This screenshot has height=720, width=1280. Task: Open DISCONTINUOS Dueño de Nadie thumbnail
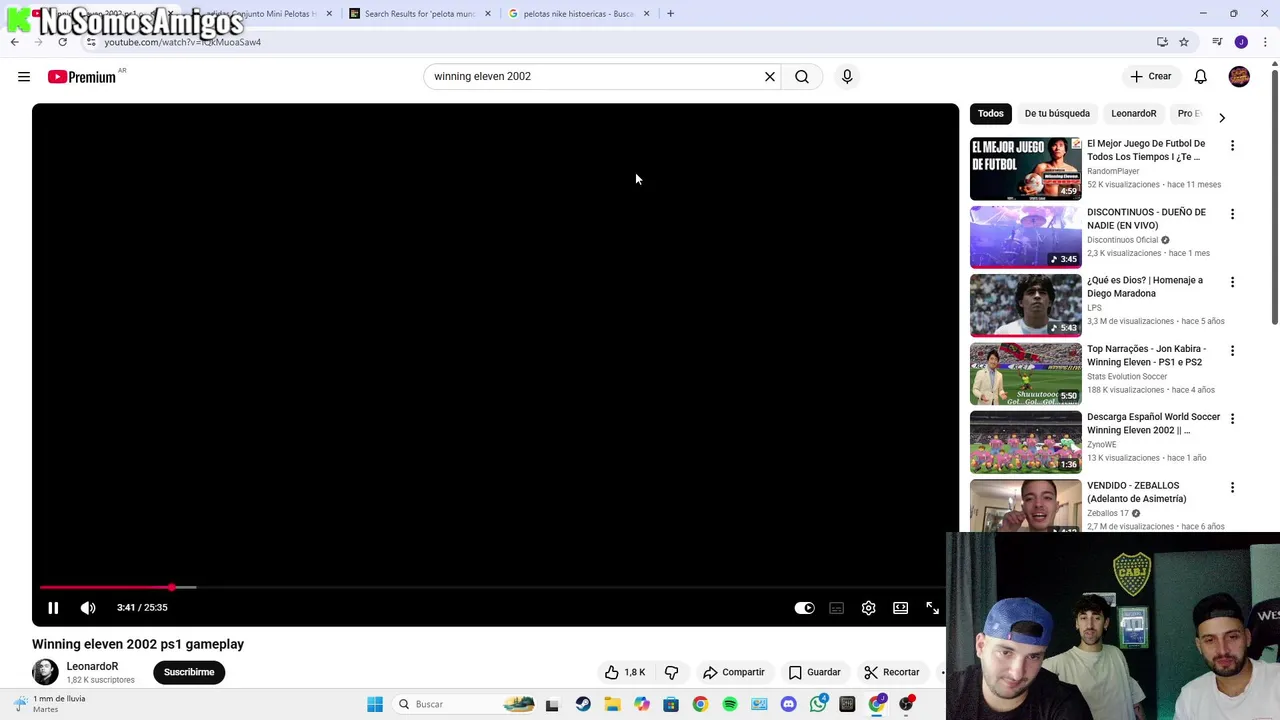1025,237
